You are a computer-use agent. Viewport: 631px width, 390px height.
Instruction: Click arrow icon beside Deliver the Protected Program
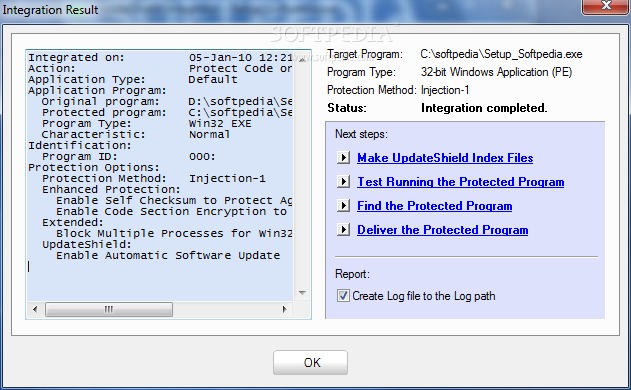[343, 230]
